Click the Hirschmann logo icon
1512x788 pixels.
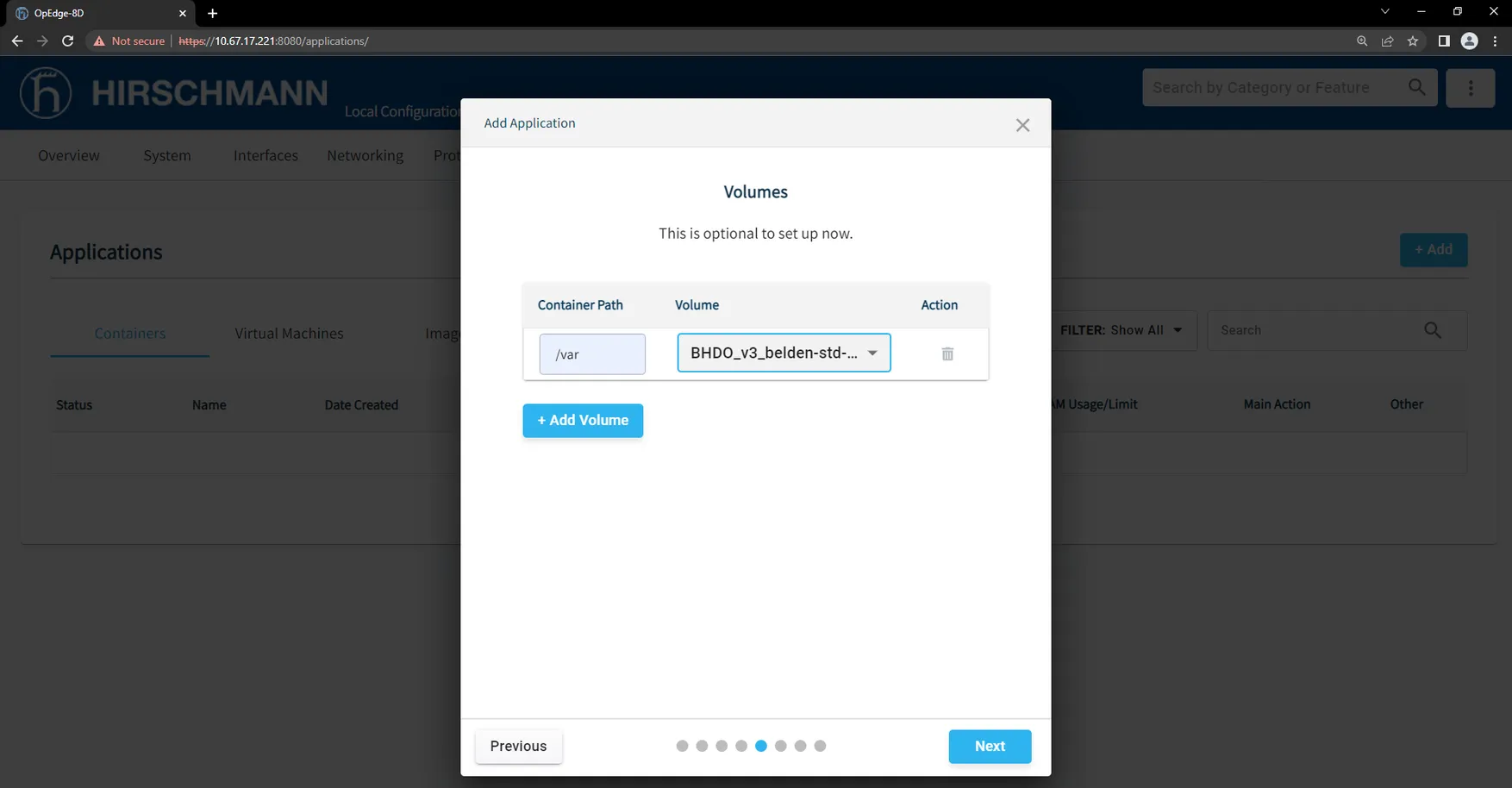pos(46,92)
